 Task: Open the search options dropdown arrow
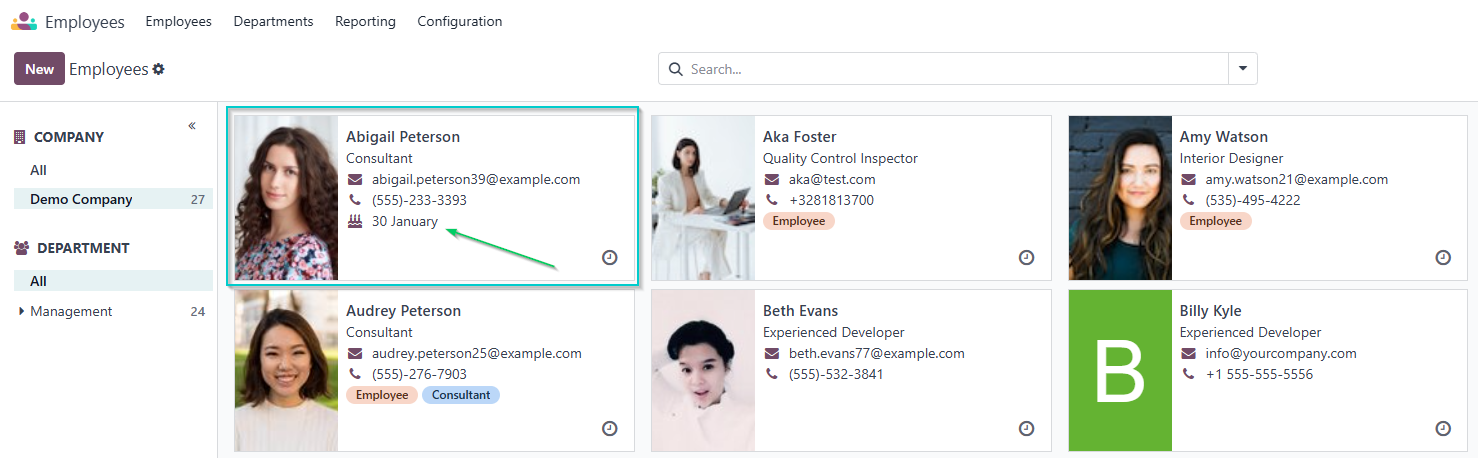(x=1242, y=69)
